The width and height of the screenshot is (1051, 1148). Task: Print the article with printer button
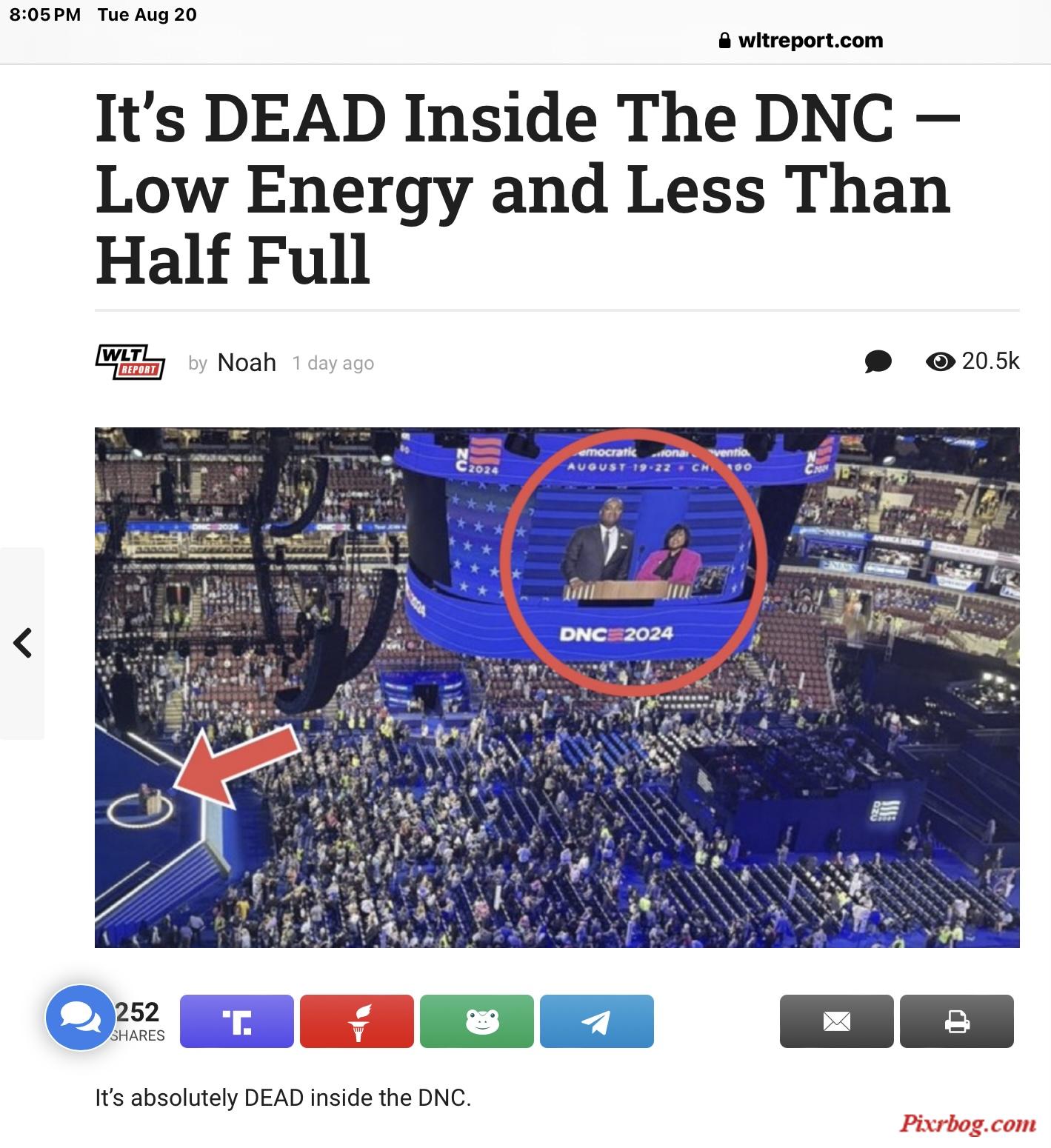coord(957,1021)
